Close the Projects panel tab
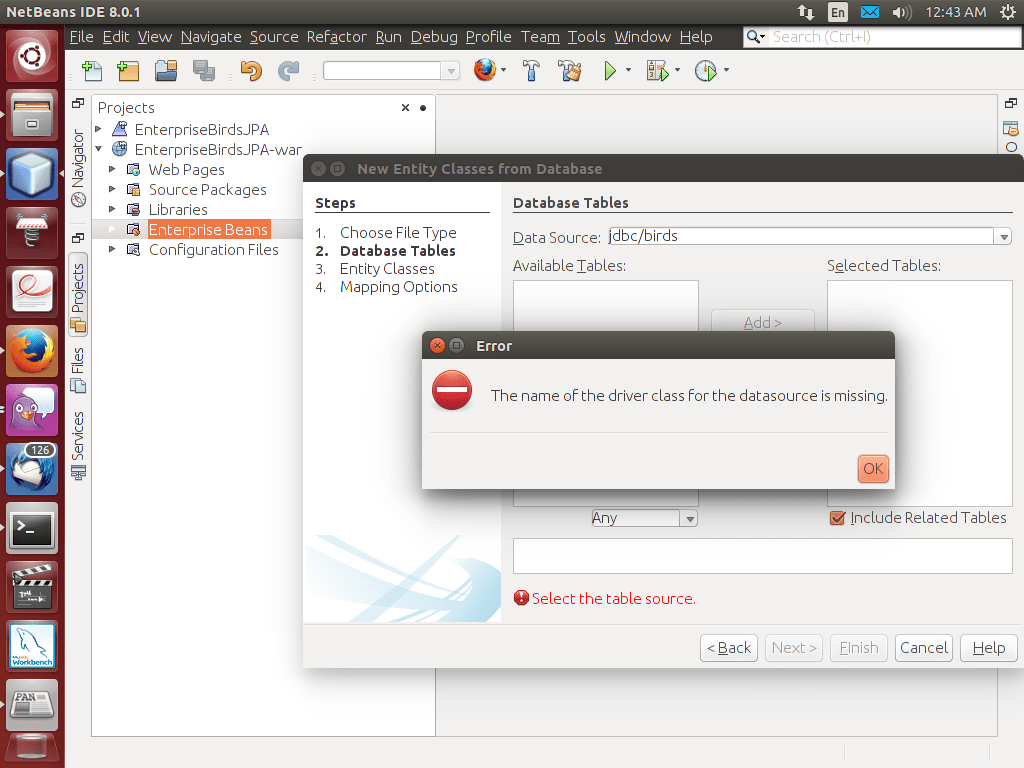1024x768 pixels. (x=406, y=108)
